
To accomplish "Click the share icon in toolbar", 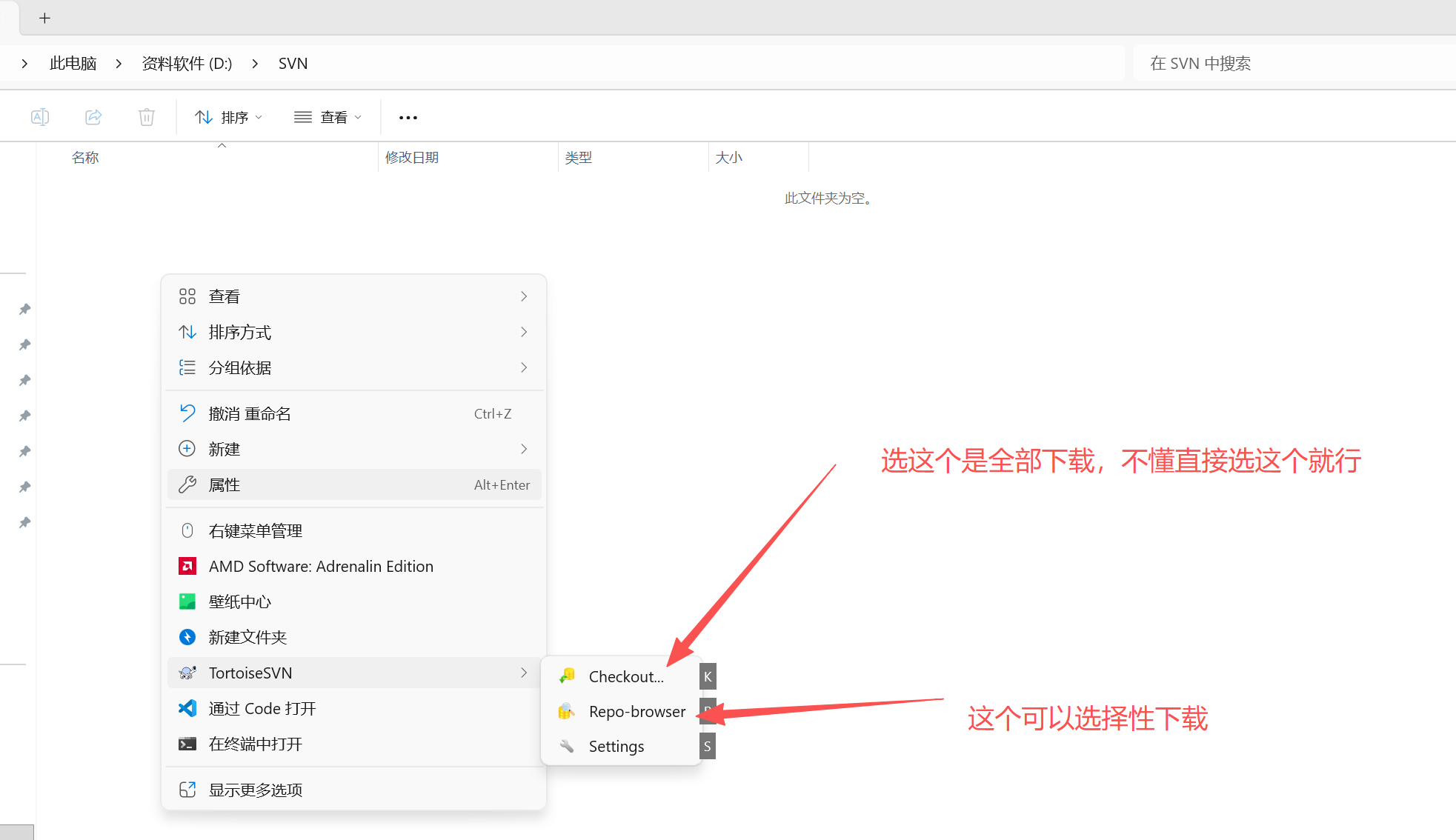I will 93,117.
